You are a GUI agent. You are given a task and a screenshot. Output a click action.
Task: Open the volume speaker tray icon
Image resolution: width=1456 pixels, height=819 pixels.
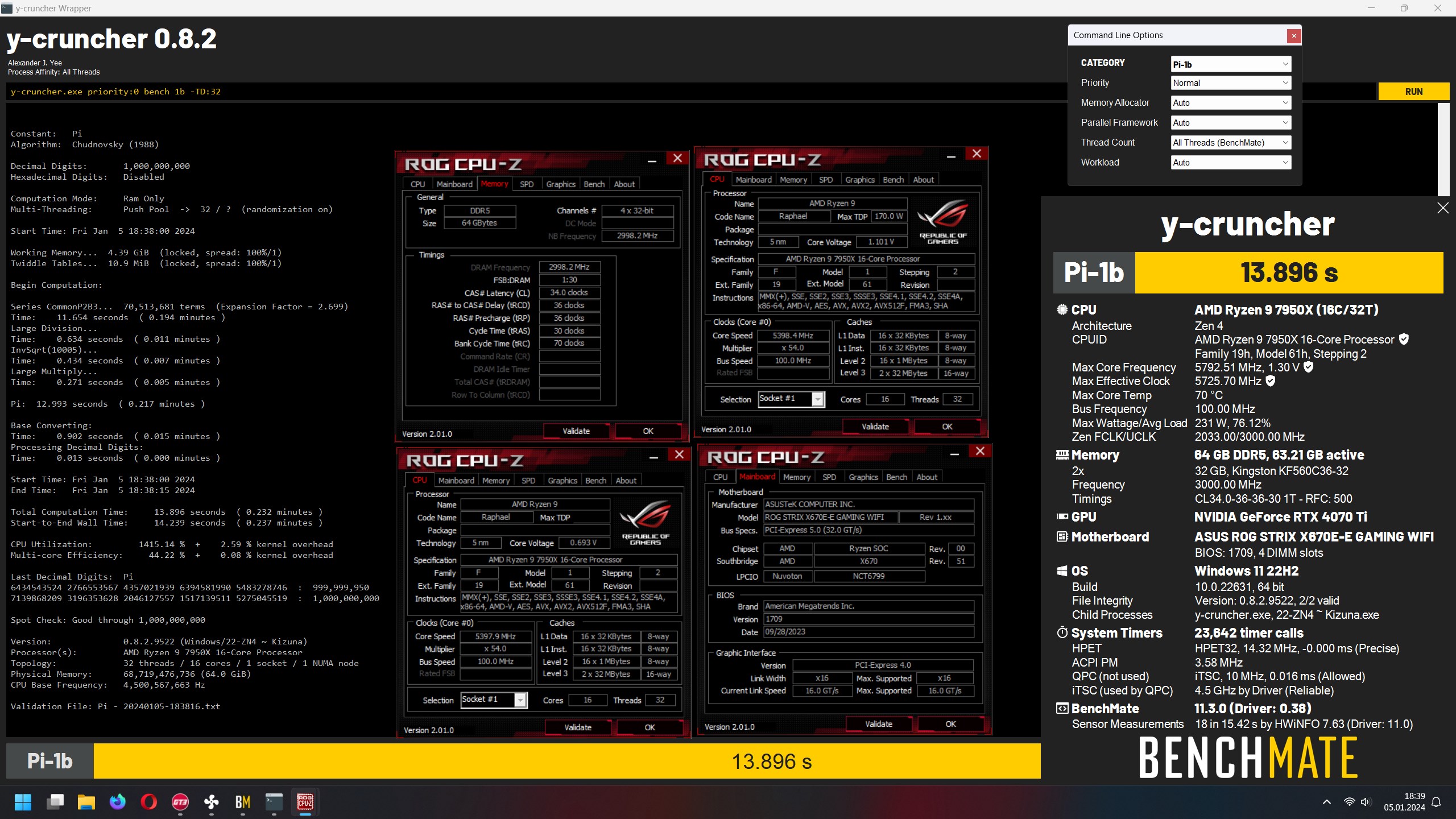click(x=1366, y=802)
